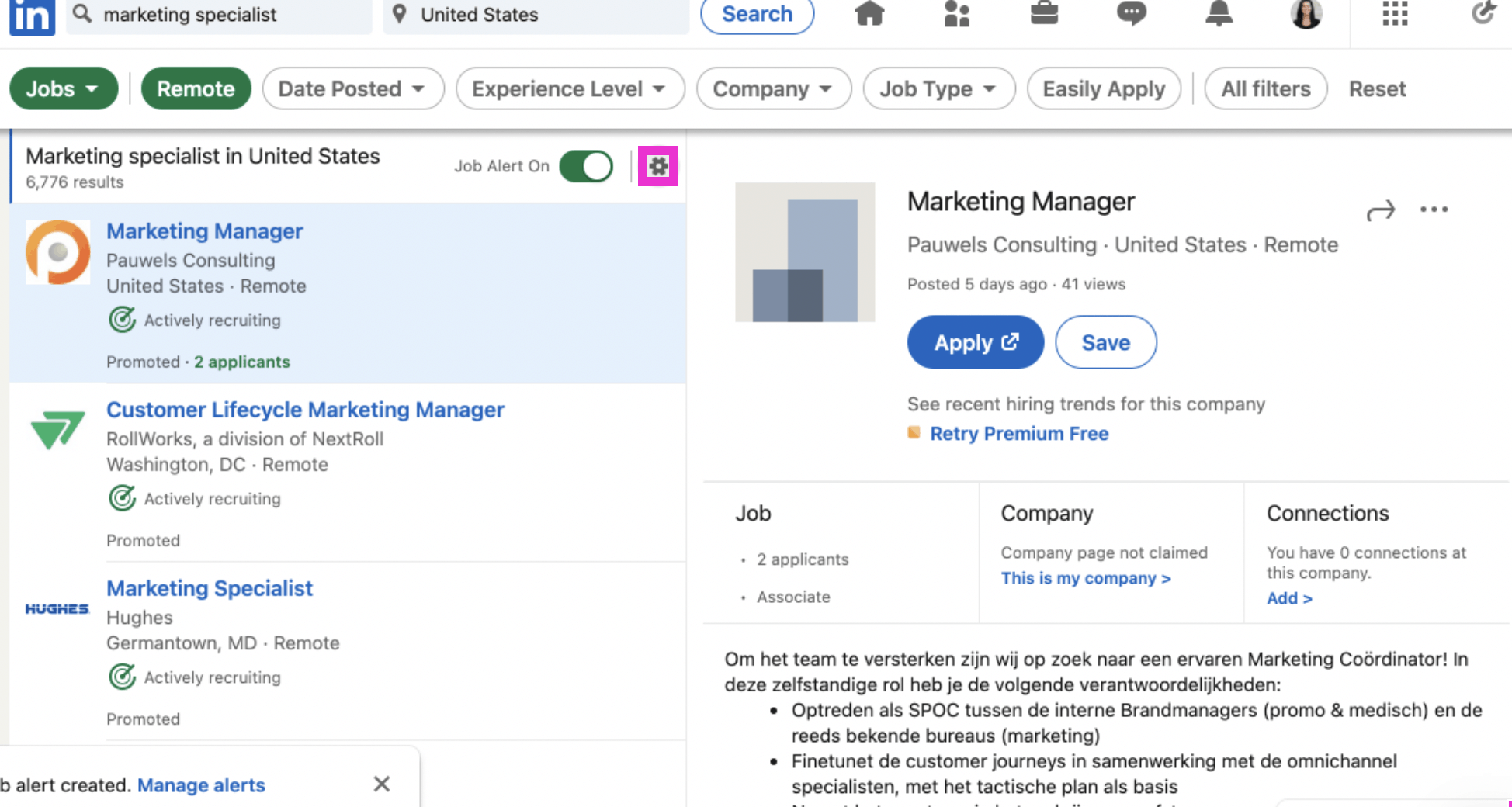Click RollWorks, a division of NextRoll text
The width and height of the screenshot is (1512, 807).
pyautogui.click(x=245, y=439)
